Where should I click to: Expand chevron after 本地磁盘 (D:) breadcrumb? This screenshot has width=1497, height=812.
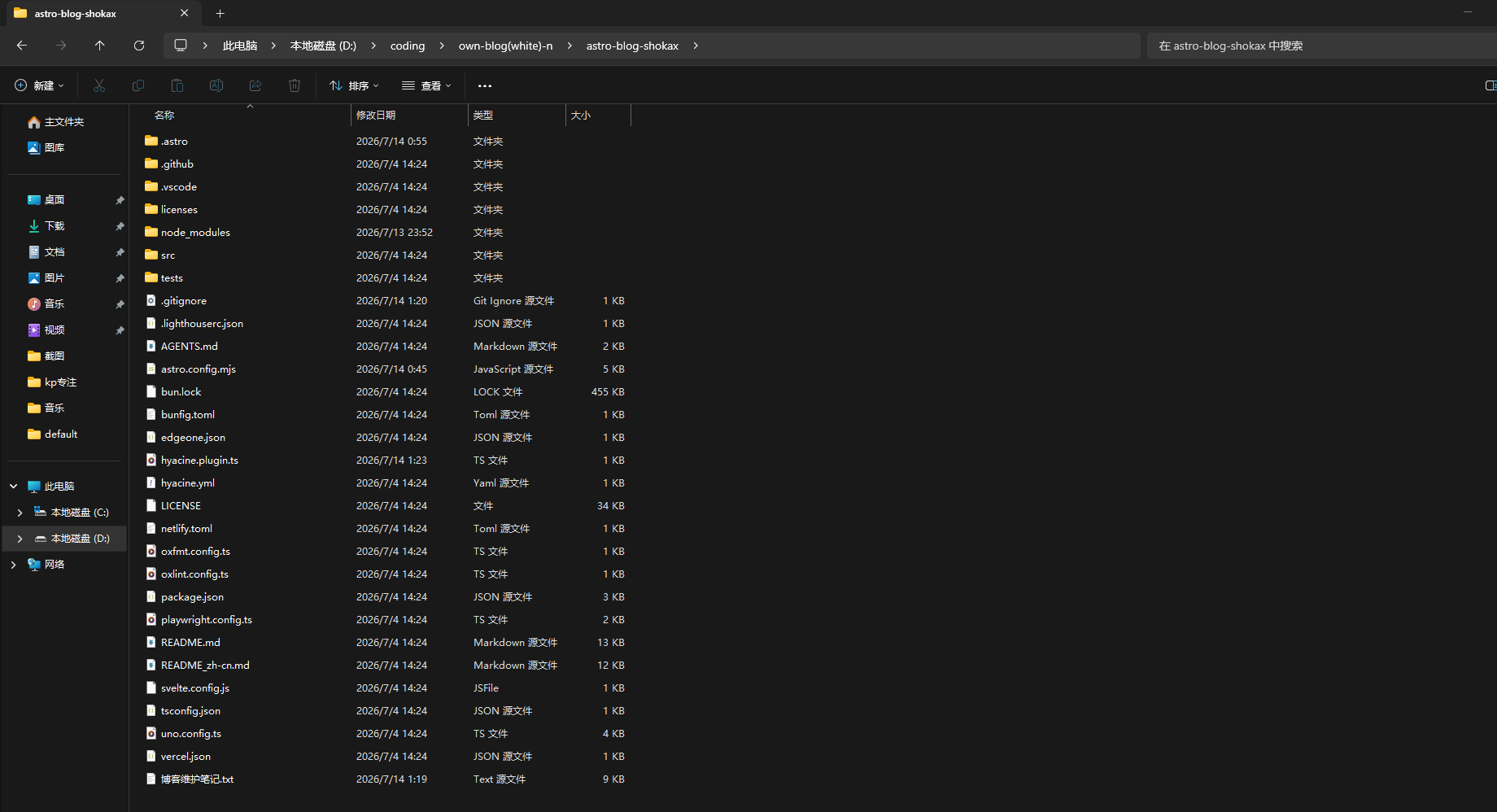pyautogui.click(x=373, y=46)
